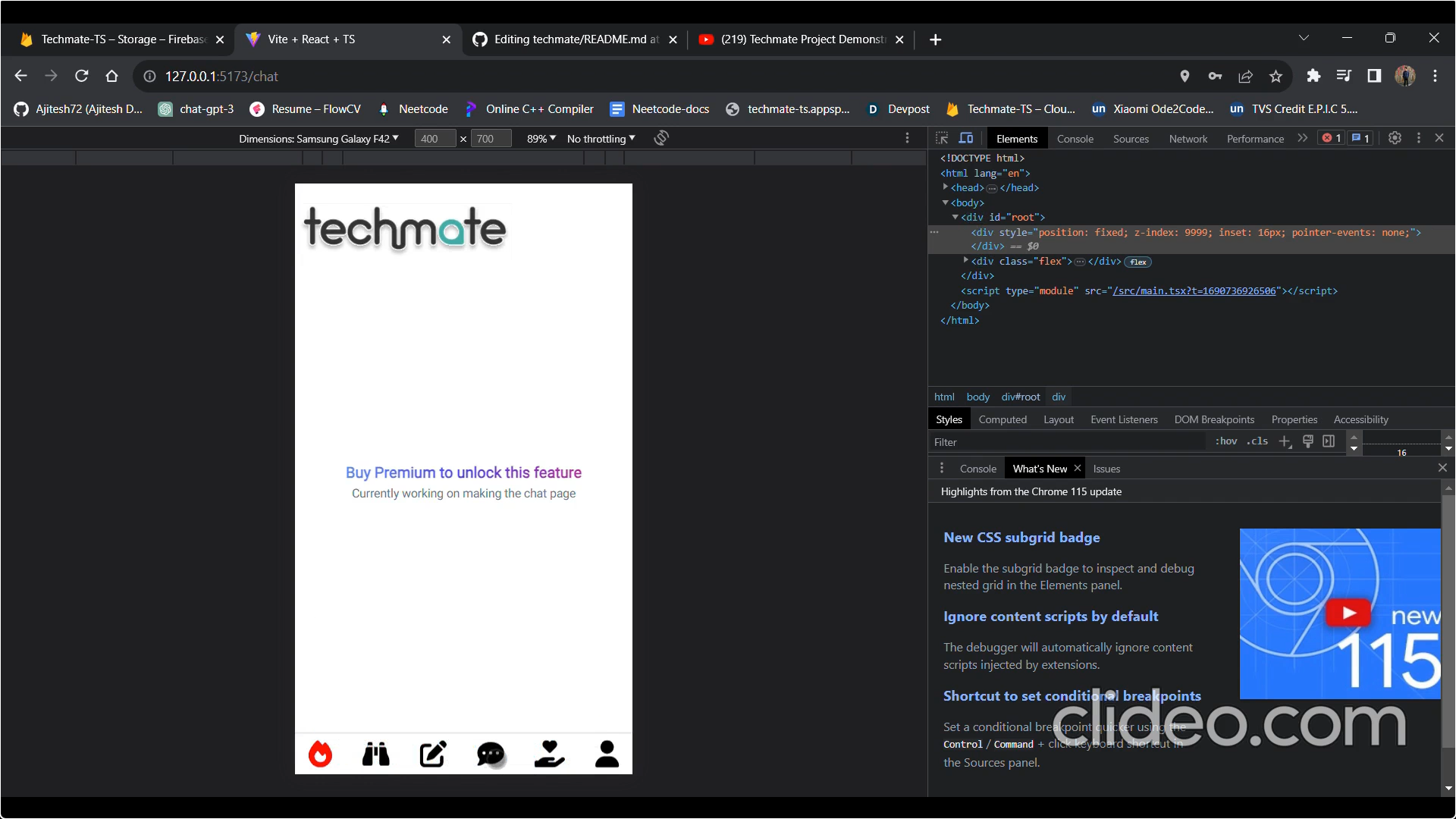
Task: Tap the binoculars explore icon
Action: [x=376, y=754]
